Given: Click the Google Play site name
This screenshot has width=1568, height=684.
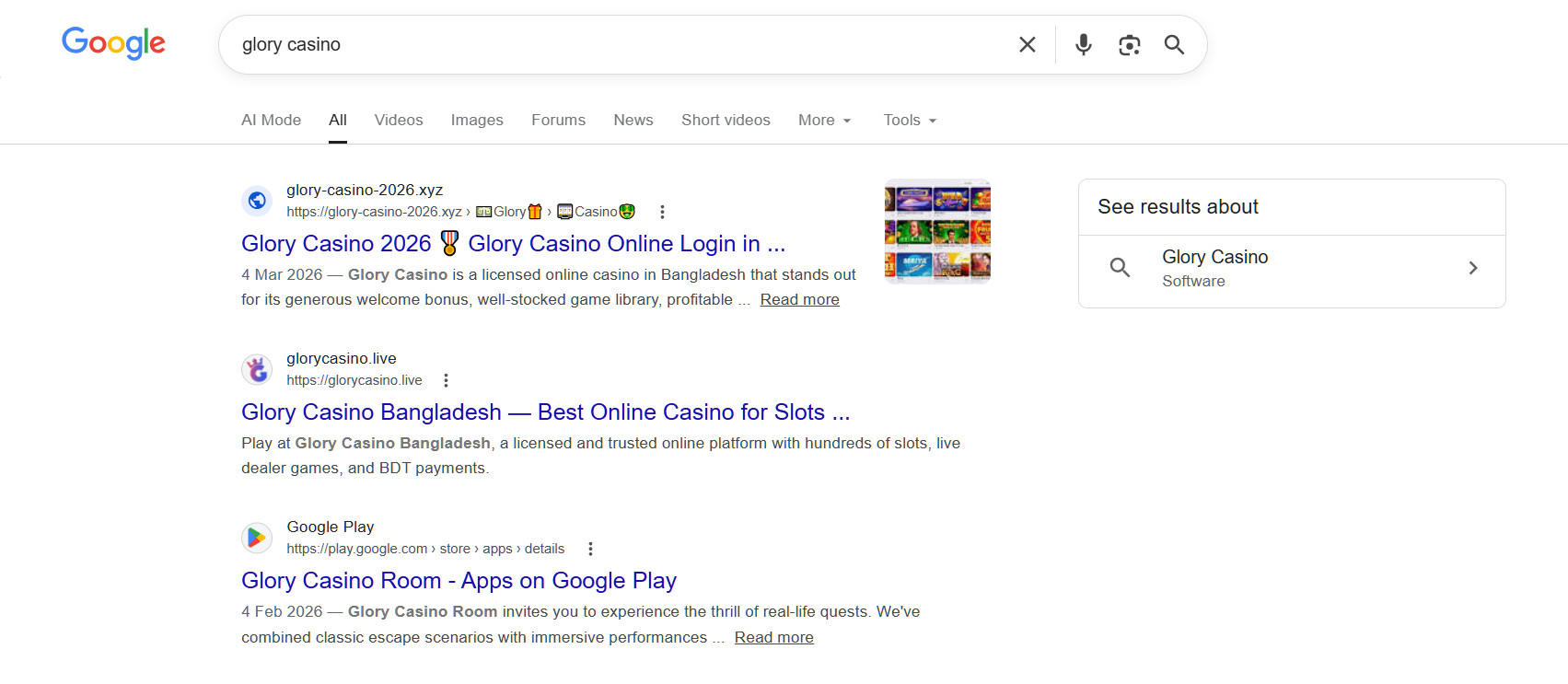Looking at the screenshot, I should pos(331,527).
